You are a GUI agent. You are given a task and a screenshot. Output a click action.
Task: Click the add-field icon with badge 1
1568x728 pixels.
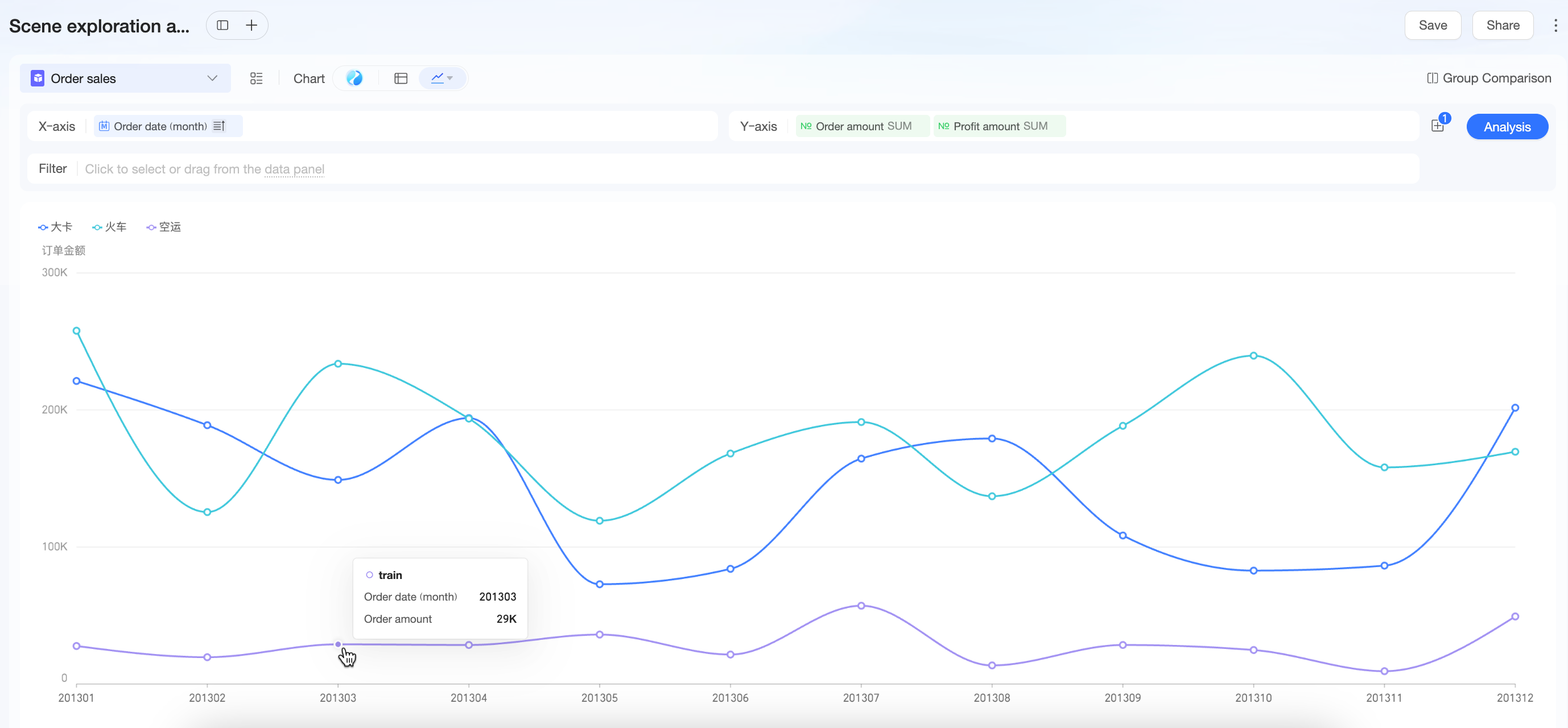(x=1438, y=126)
